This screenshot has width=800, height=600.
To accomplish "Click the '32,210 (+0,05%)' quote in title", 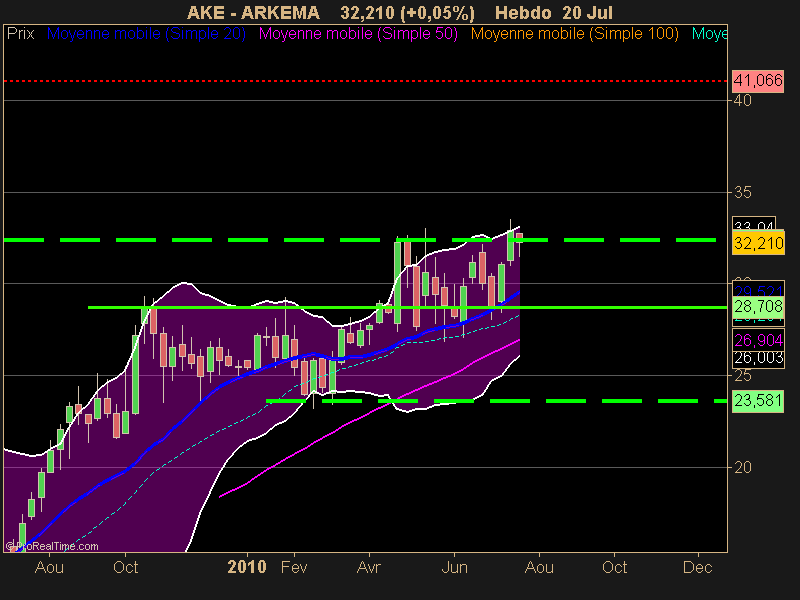I will pos(407,12).
